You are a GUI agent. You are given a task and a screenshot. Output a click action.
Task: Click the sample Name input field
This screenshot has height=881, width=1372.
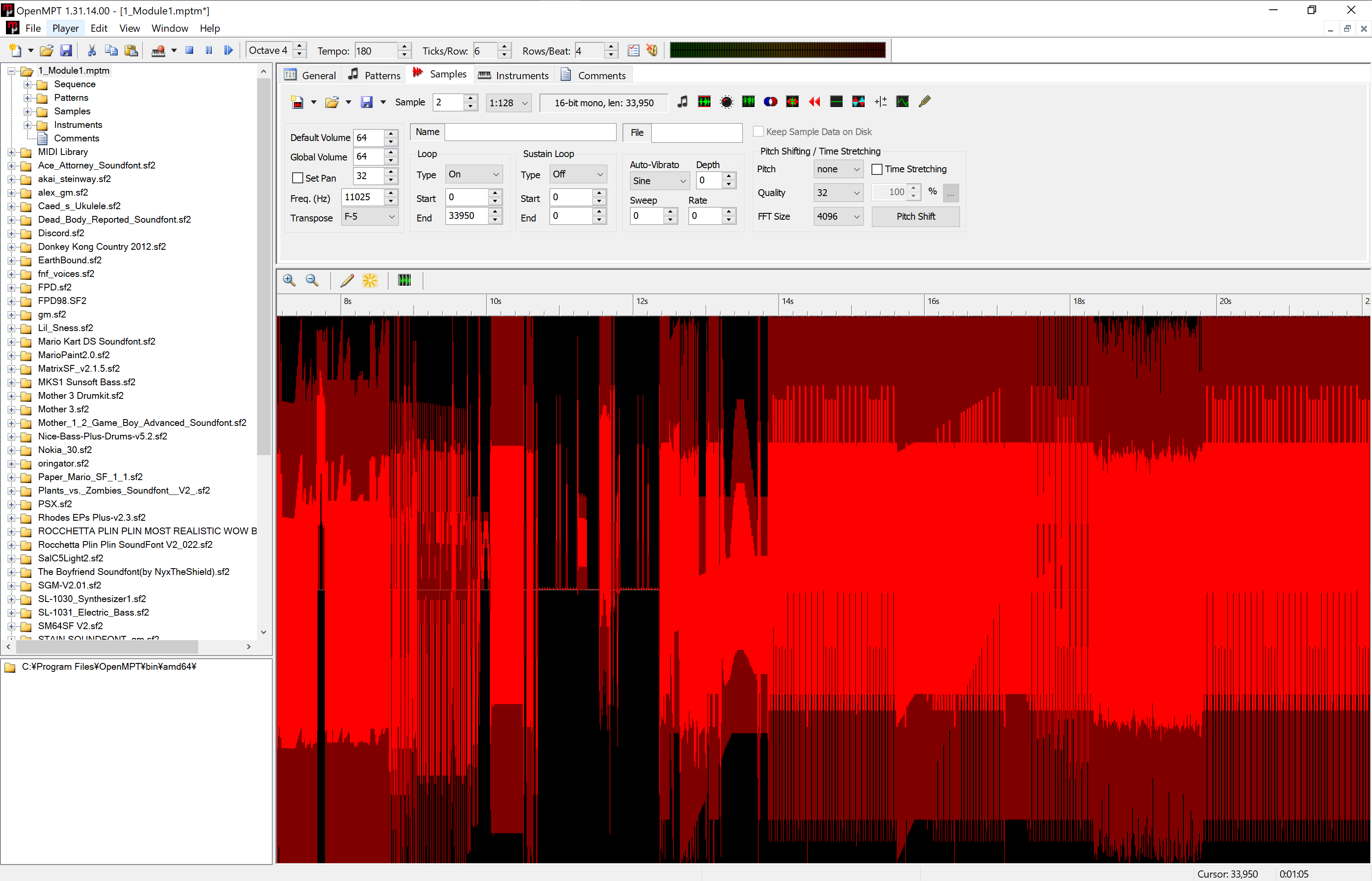pyautogui.click(x=530, y=132)
